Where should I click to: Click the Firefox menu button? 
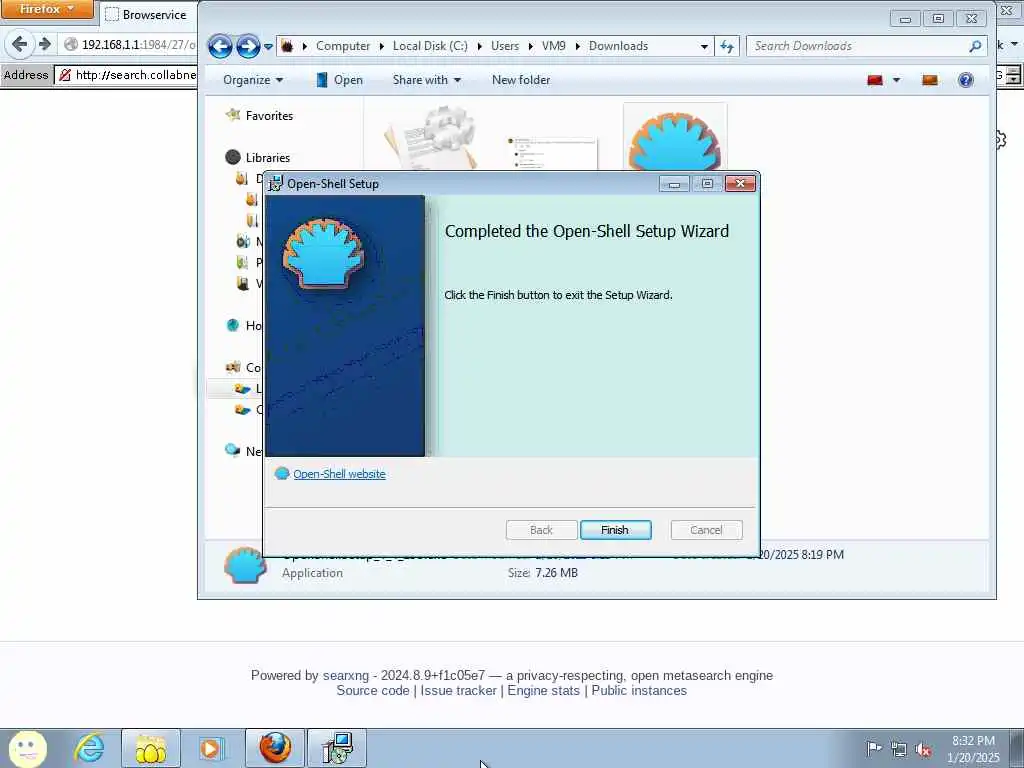point(47,9)
